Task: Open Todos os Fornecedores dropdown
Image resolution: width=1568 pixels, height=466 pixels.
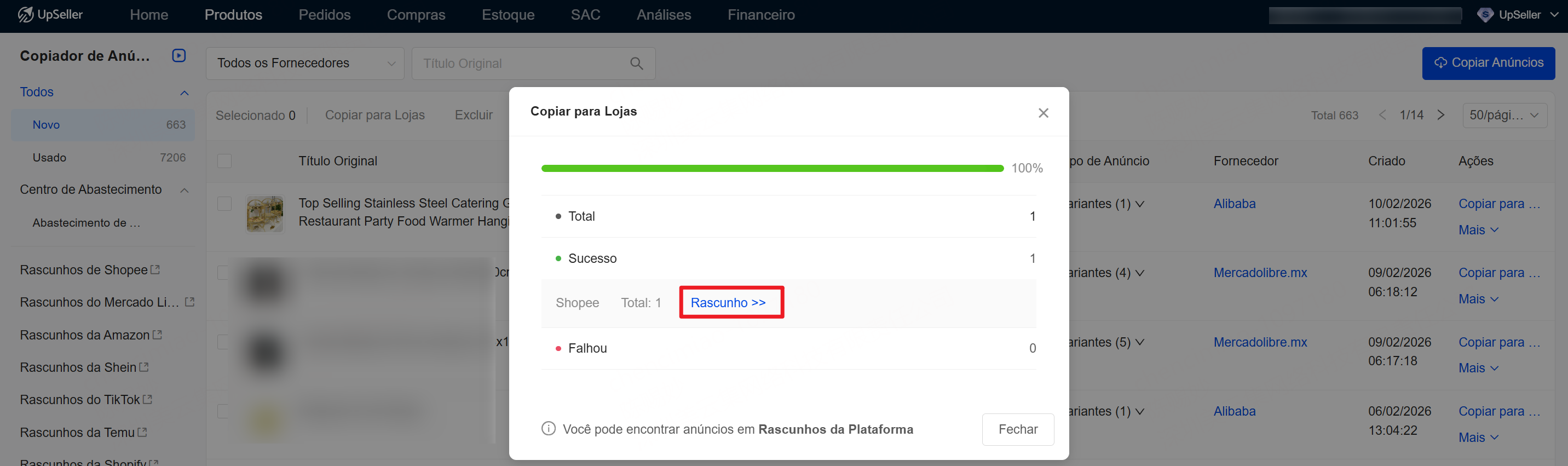Action: [305, 64]
